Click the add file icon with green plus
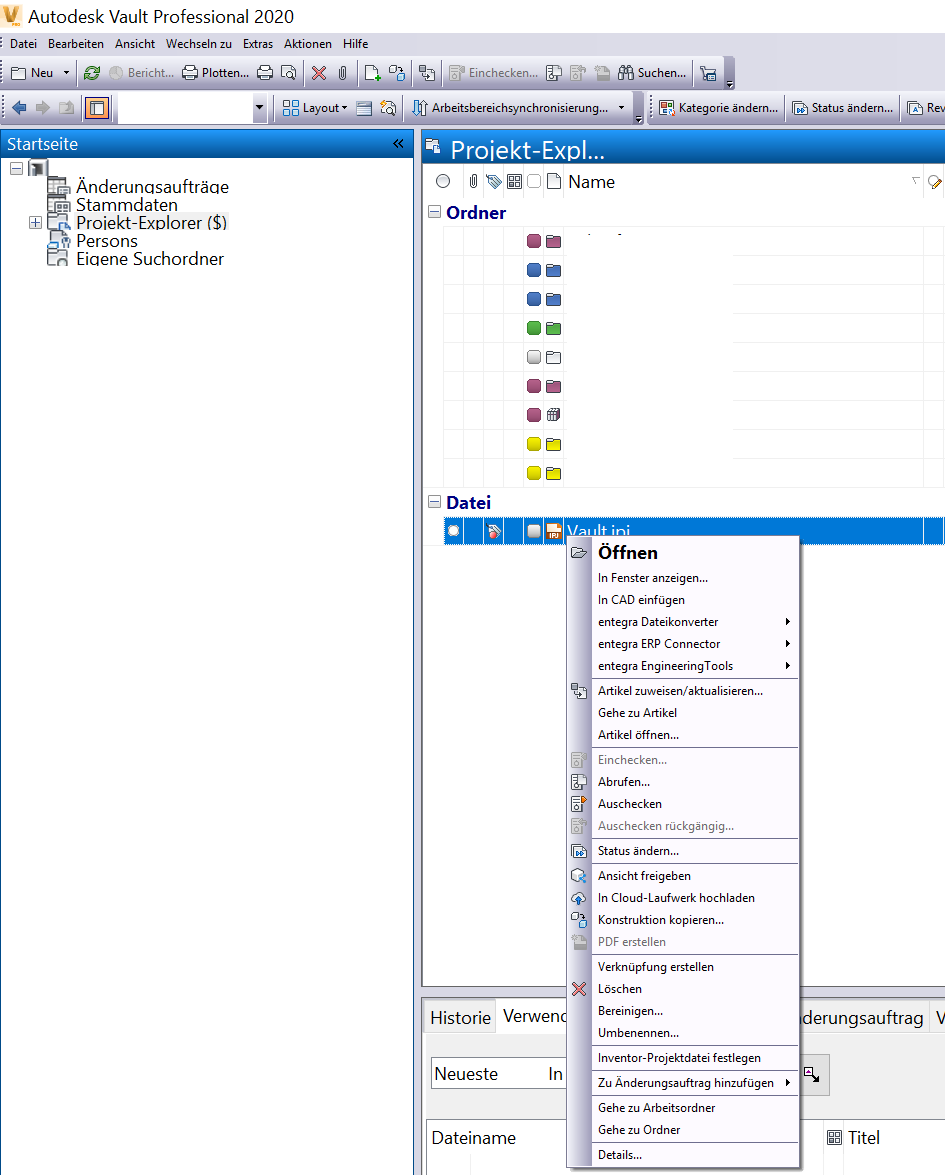 pos(372,73)
